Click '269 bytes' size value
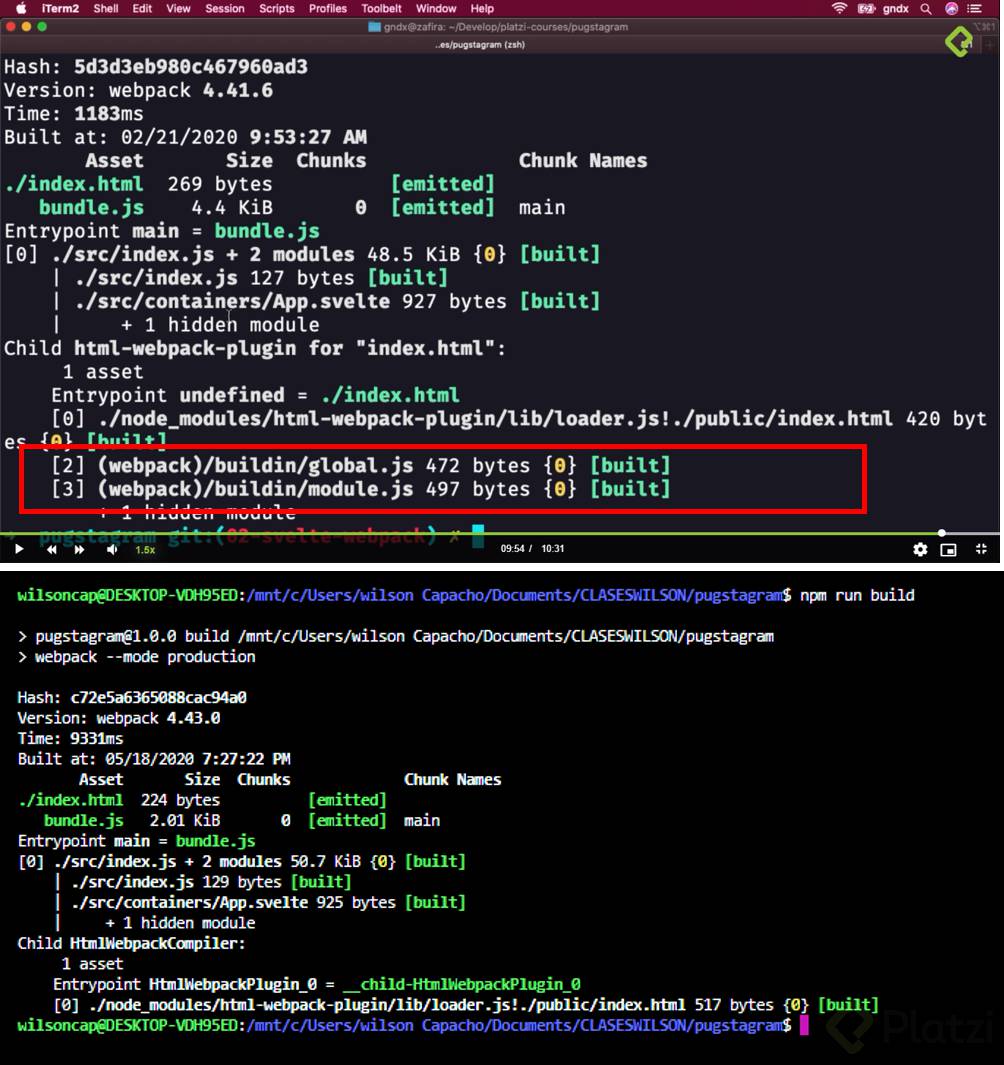This screenshot has width=1004, height=1065. coord(220,184)
